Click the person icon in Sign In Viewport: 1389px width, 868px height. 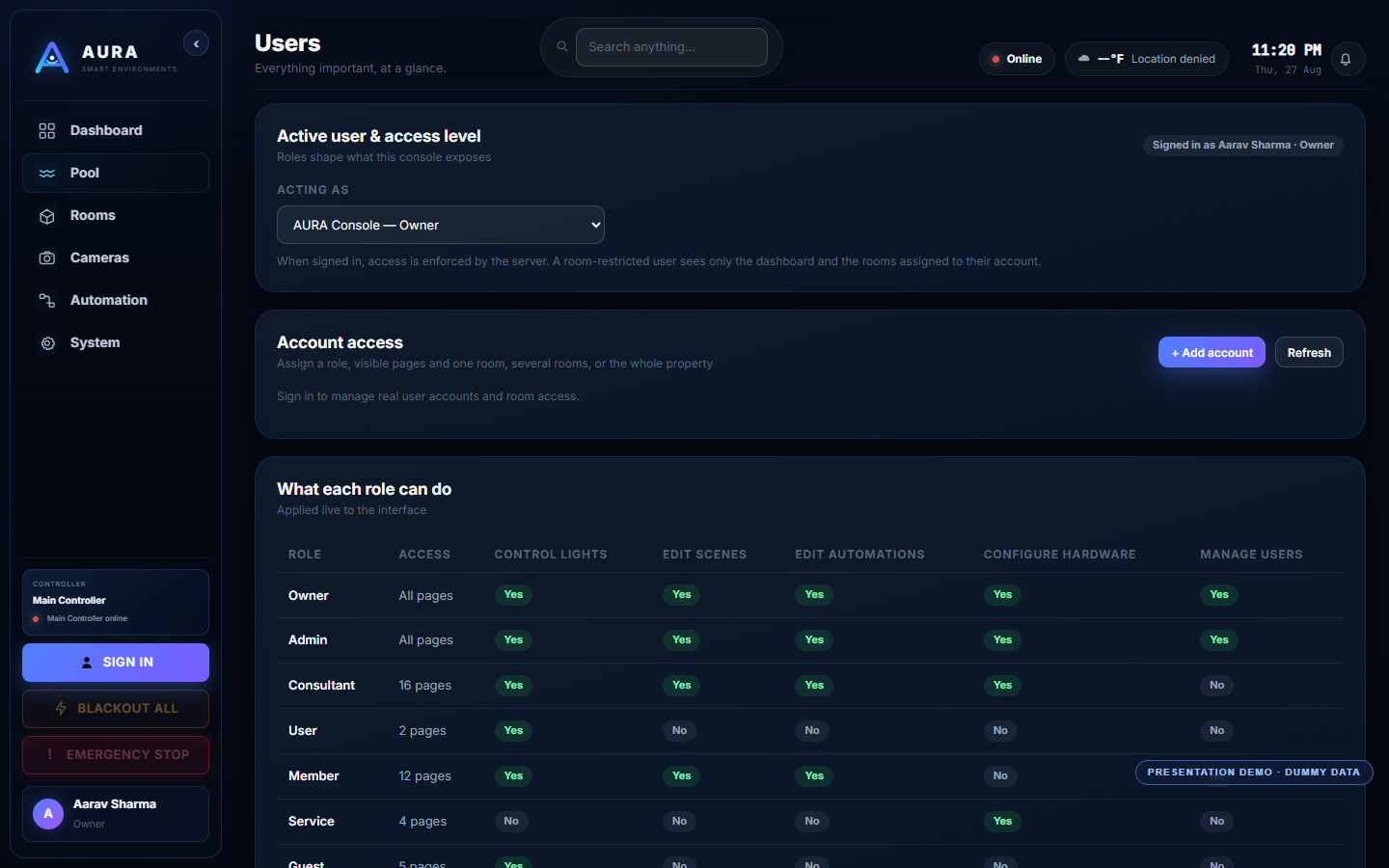(87, 663)
